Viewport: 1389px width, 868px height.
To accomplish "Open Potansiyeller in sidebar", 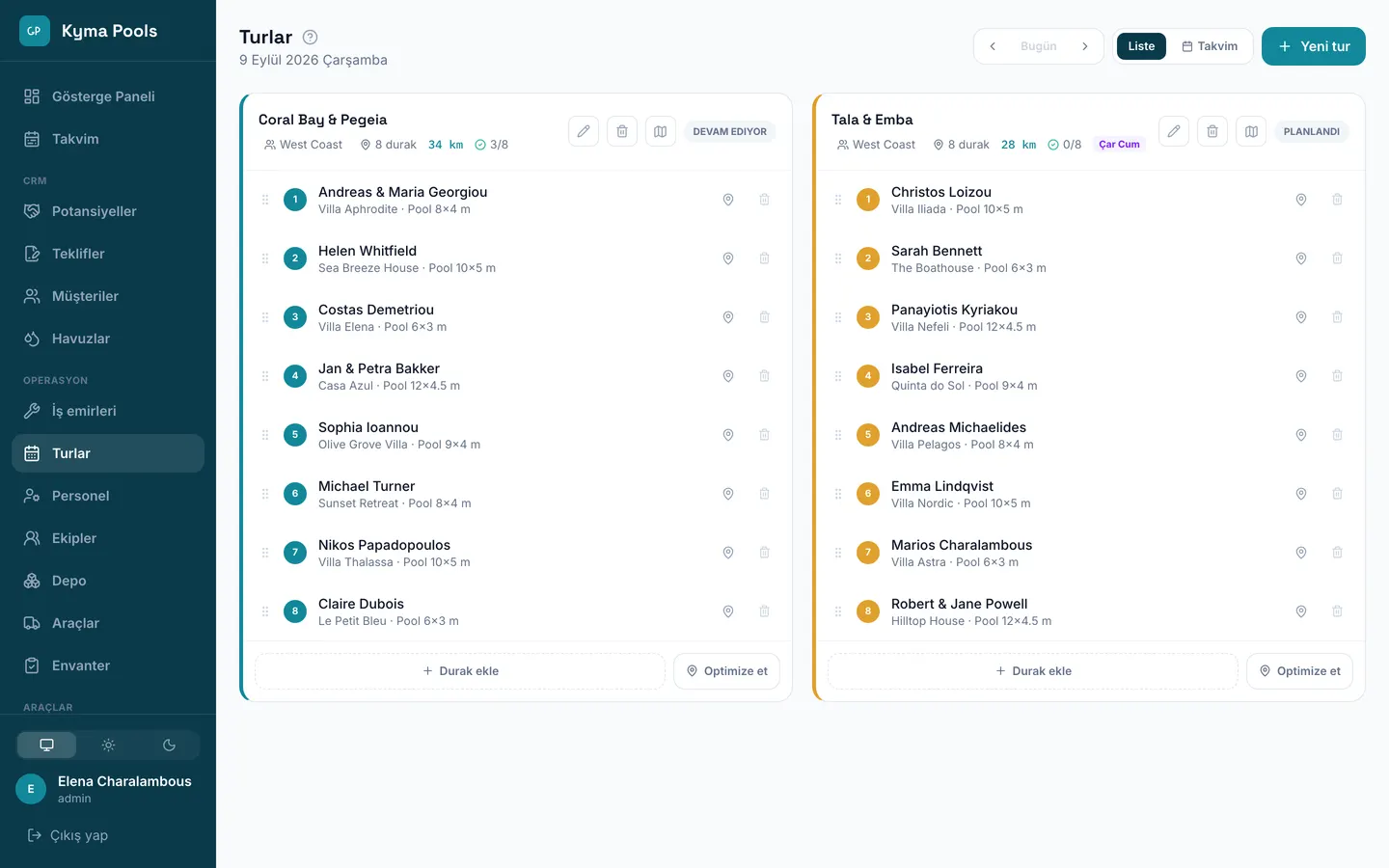I will 108,211.
